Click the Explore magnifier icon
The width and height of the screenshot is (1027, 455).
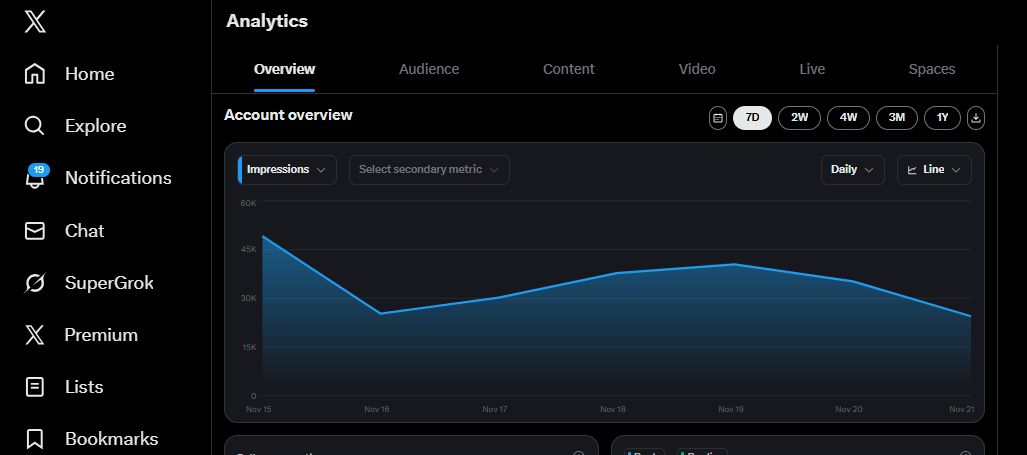coord(35,126)
